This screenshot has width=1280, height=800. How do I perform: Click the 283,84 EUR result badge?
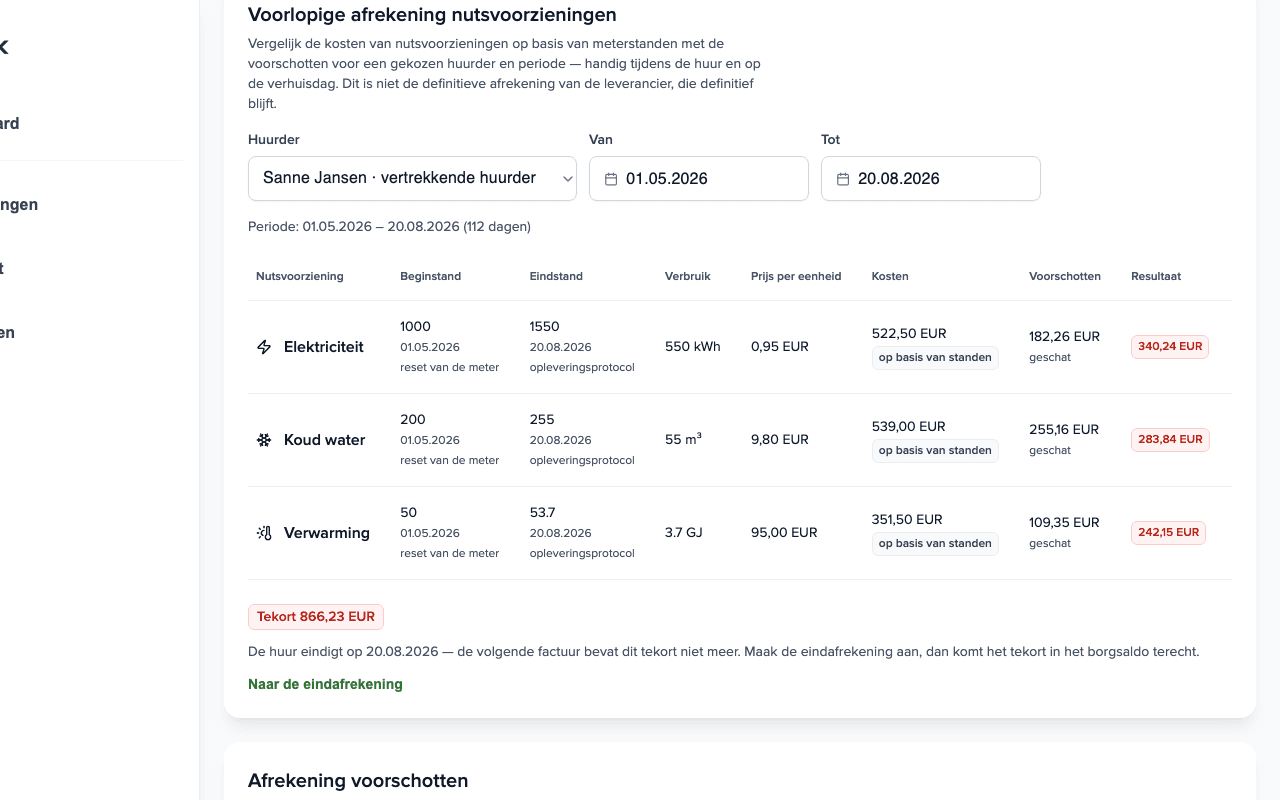1170,440
